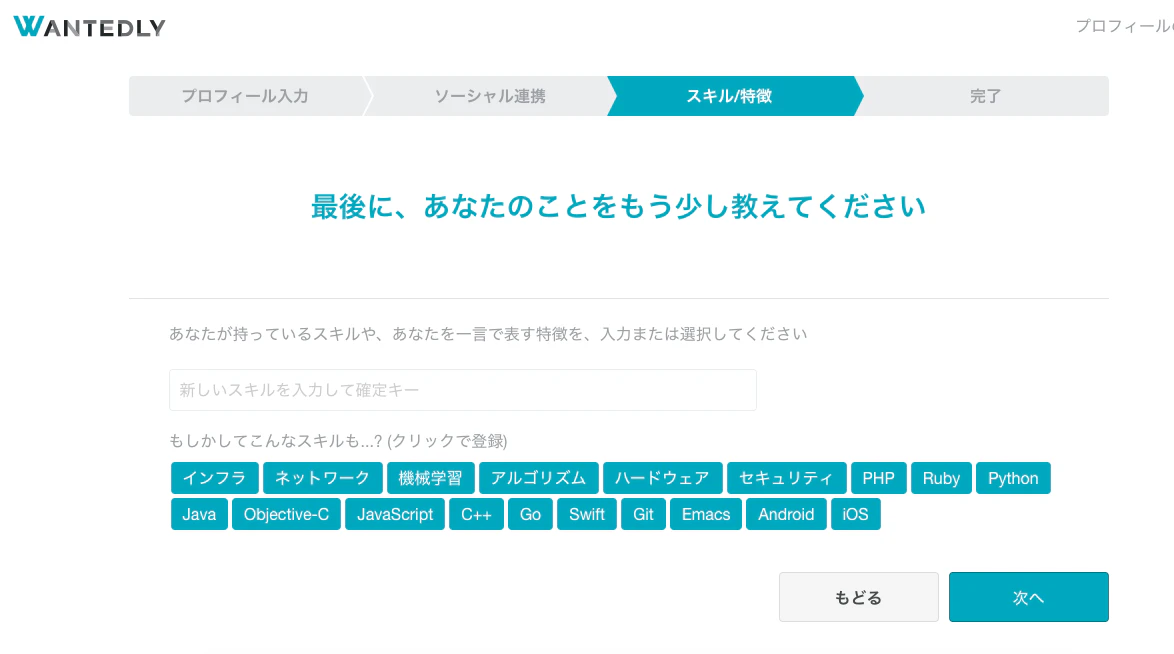
Task: Add the Git skill tag
Action: (x=643, y=514)
